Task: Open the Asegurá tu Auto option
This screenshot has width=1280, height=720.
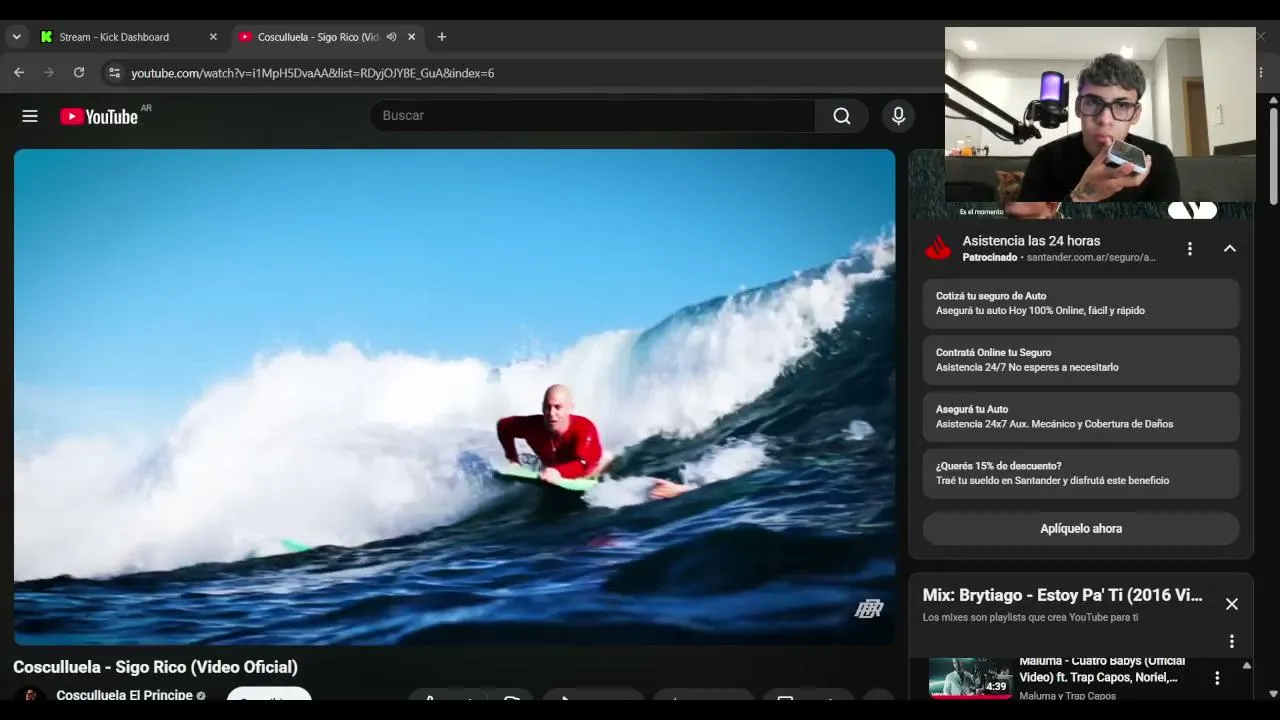Action: (1081, 417)
